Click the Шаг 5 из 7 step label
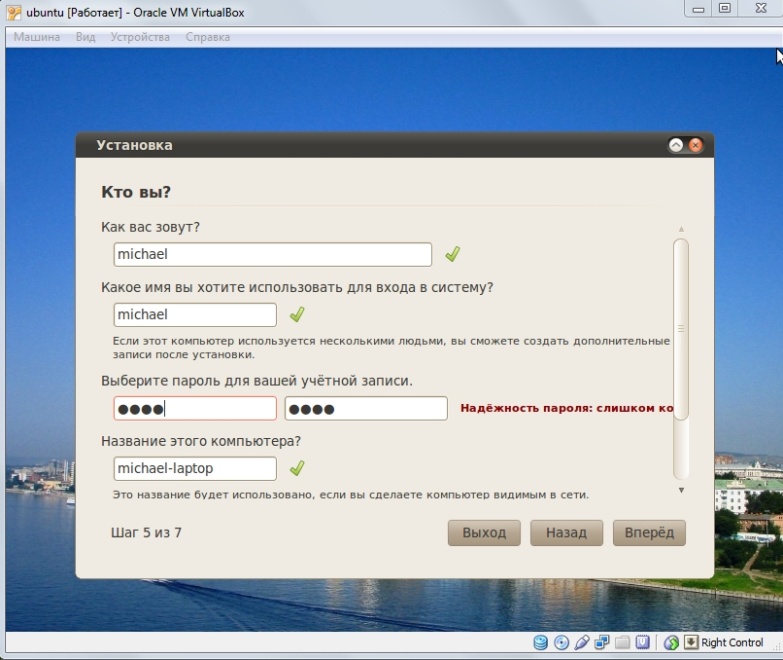This screenshot has height=660, width=783. coord(146,533)
